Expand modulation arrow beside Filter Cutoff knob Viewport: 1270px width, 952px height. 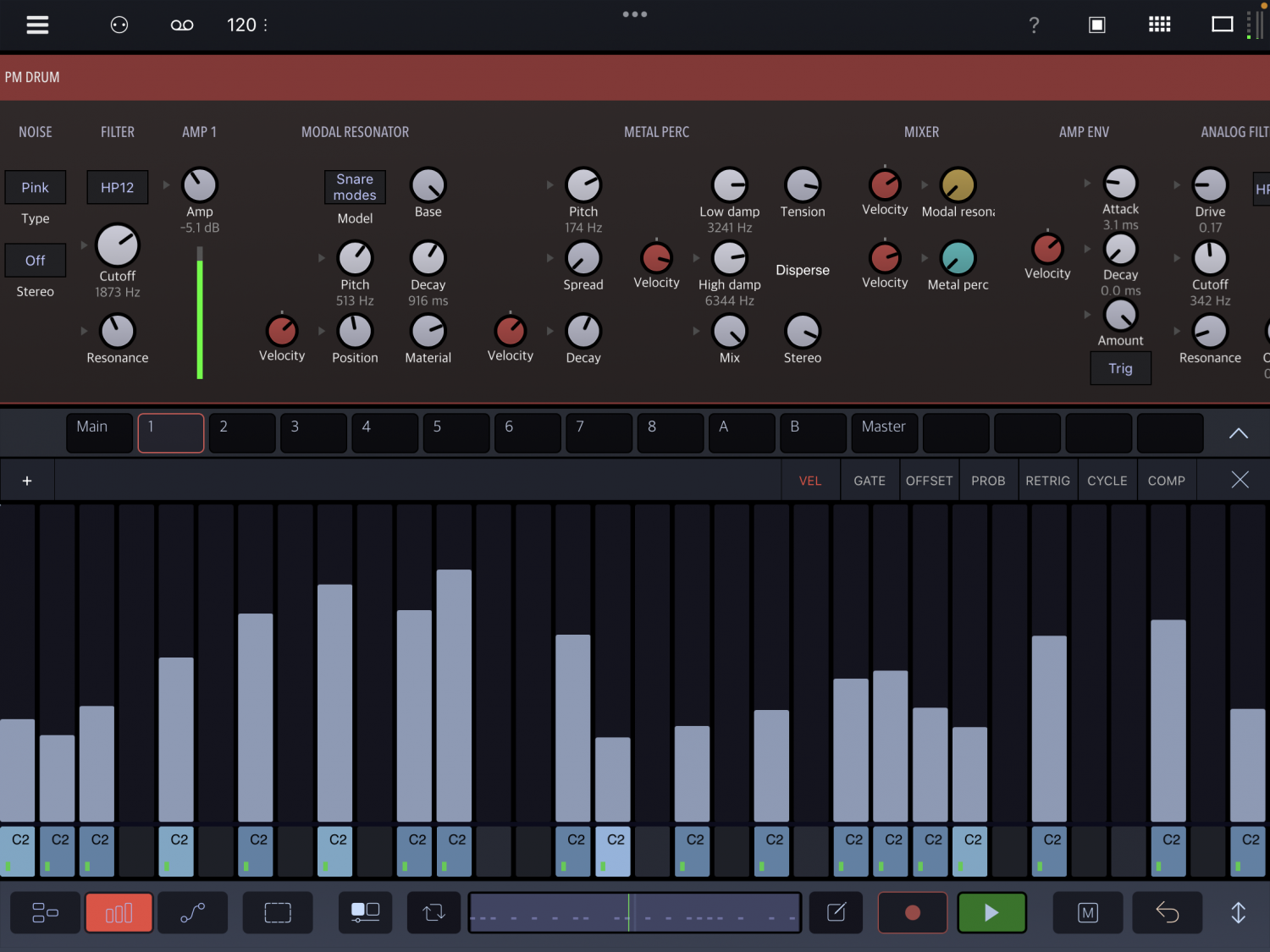pyautogui.click(x=84, y=245)
